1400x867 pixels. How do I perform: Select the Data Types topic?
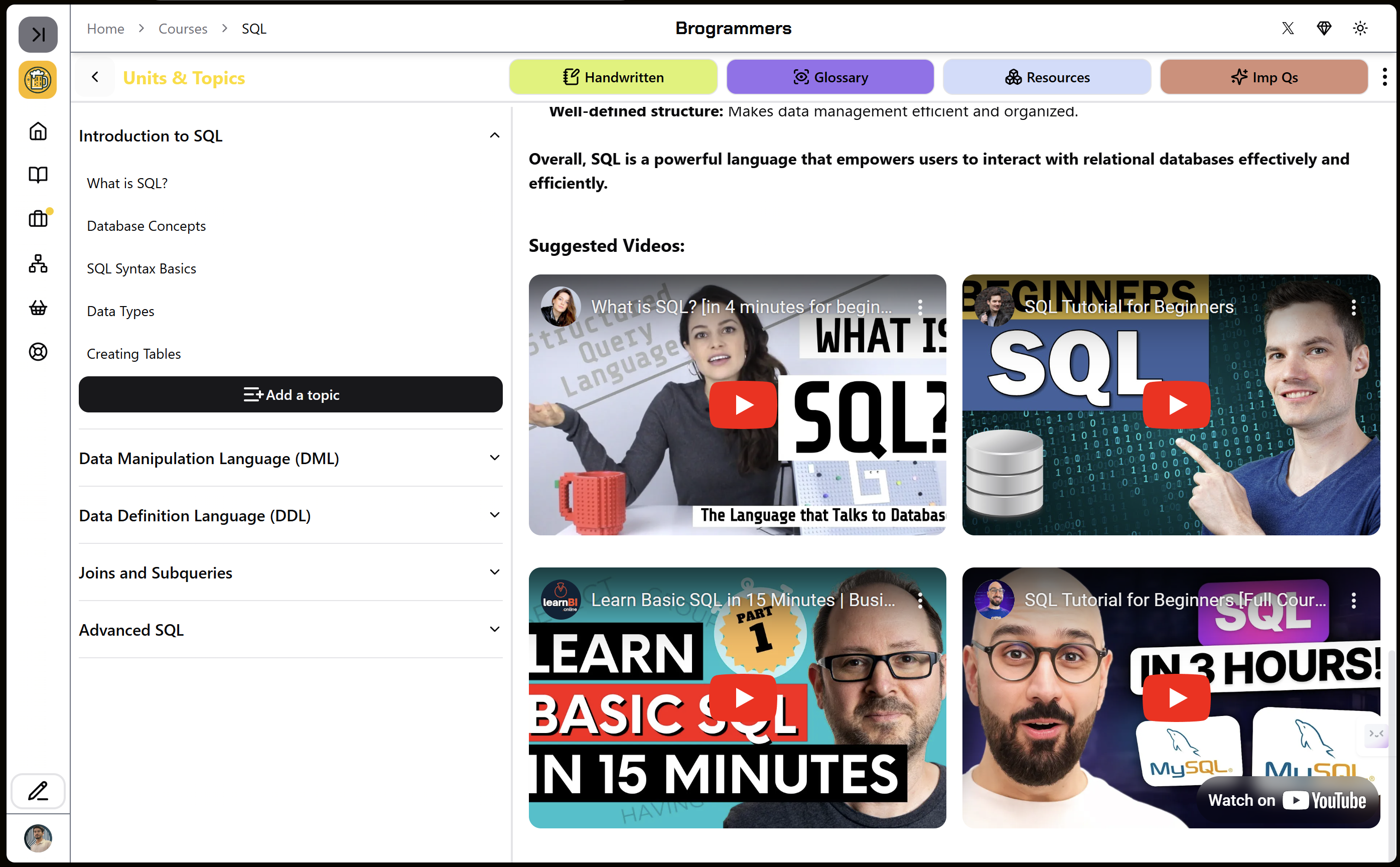click(120, 312)
